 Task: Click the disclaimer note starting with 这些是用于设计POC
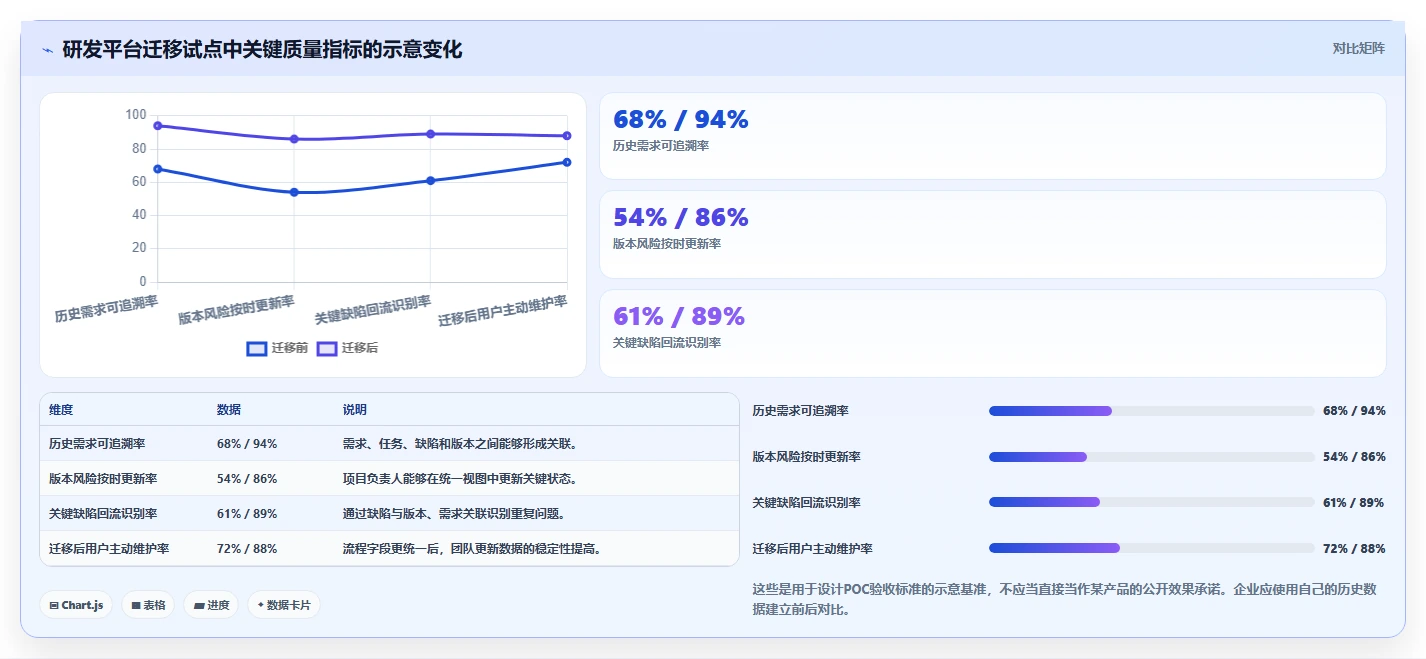[x=1065, y=599]
